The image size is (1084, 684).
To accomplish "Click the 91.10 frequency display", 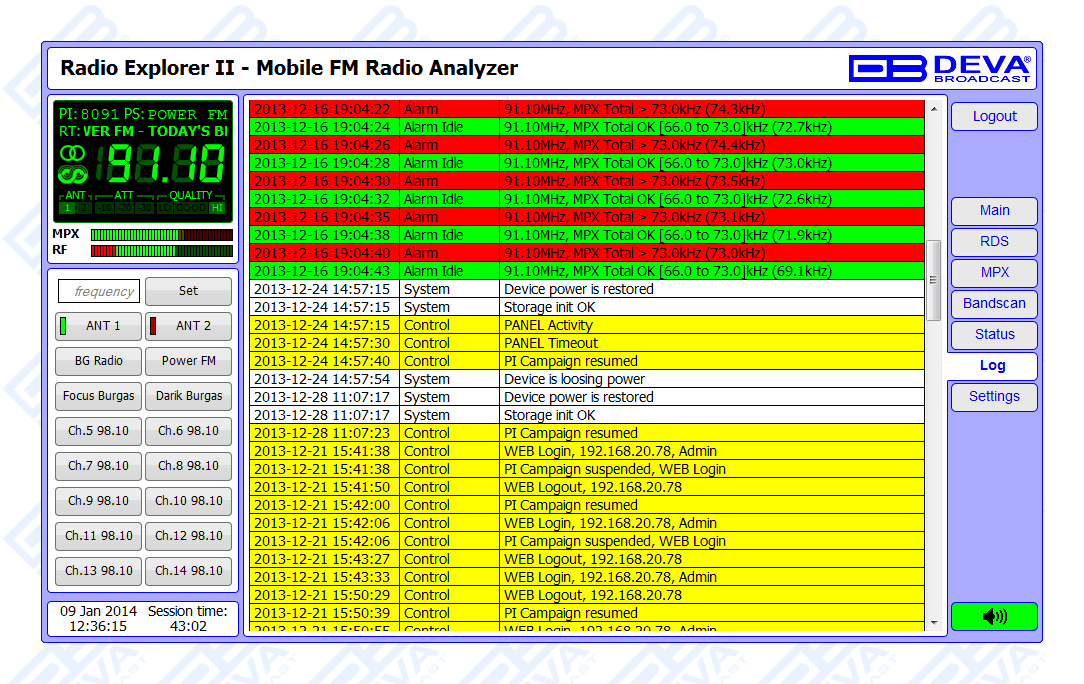I will click(x=166, y=164).
